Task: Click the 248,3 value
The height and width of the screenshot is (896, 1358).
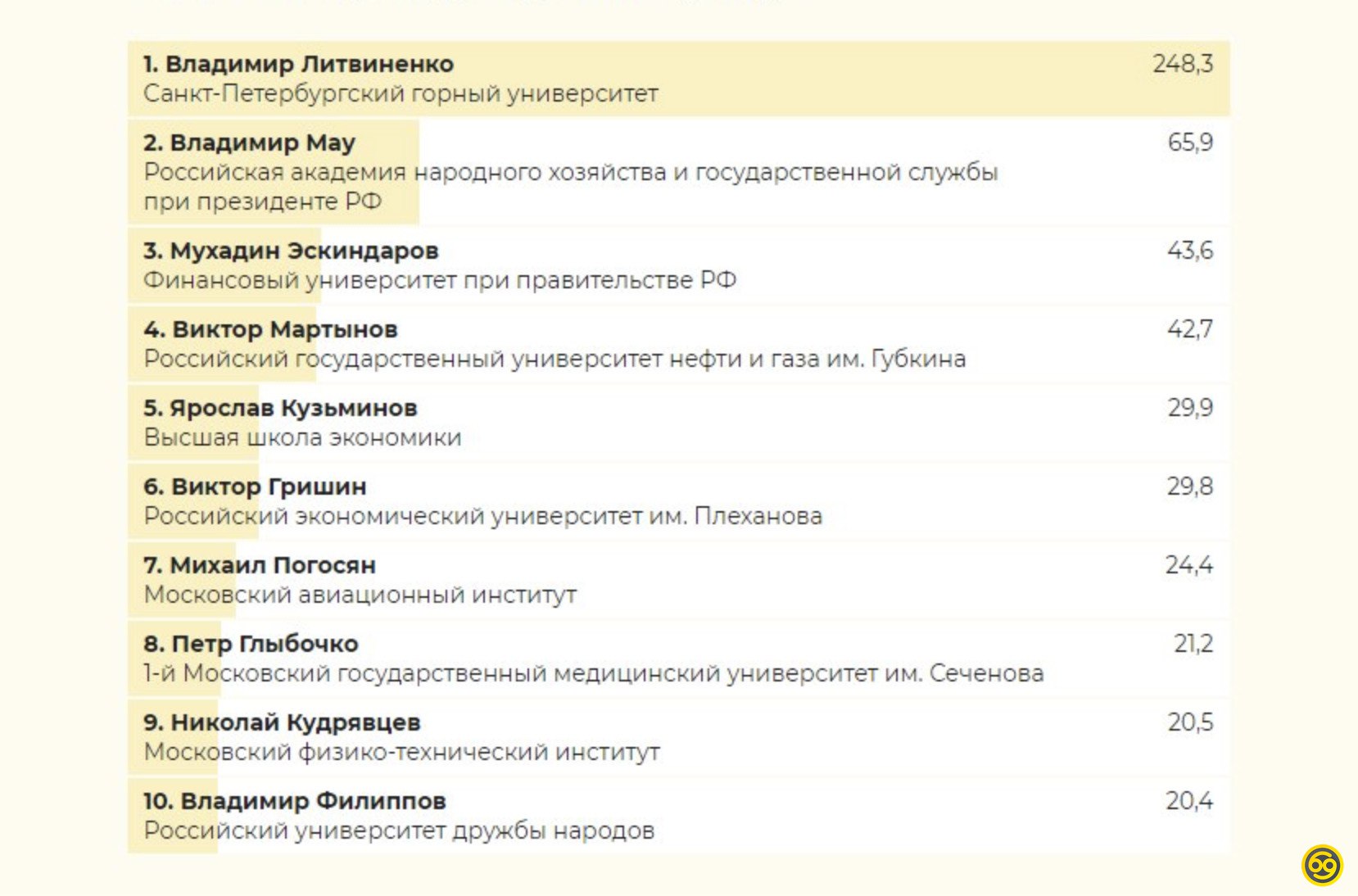Action: [x=1182, y=64]
